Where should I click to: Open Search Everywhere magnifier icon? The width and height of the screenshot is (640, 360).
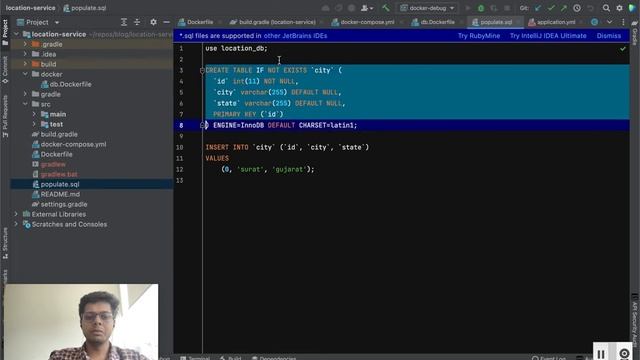click(x=606, y=8)
